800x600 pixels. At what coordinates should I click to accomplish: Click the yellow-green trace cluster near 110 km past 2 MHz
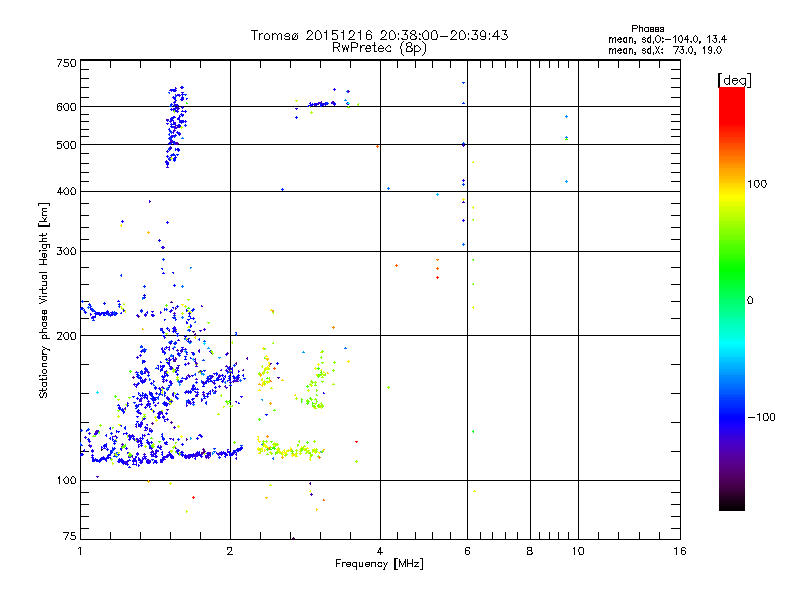[291, 449]
